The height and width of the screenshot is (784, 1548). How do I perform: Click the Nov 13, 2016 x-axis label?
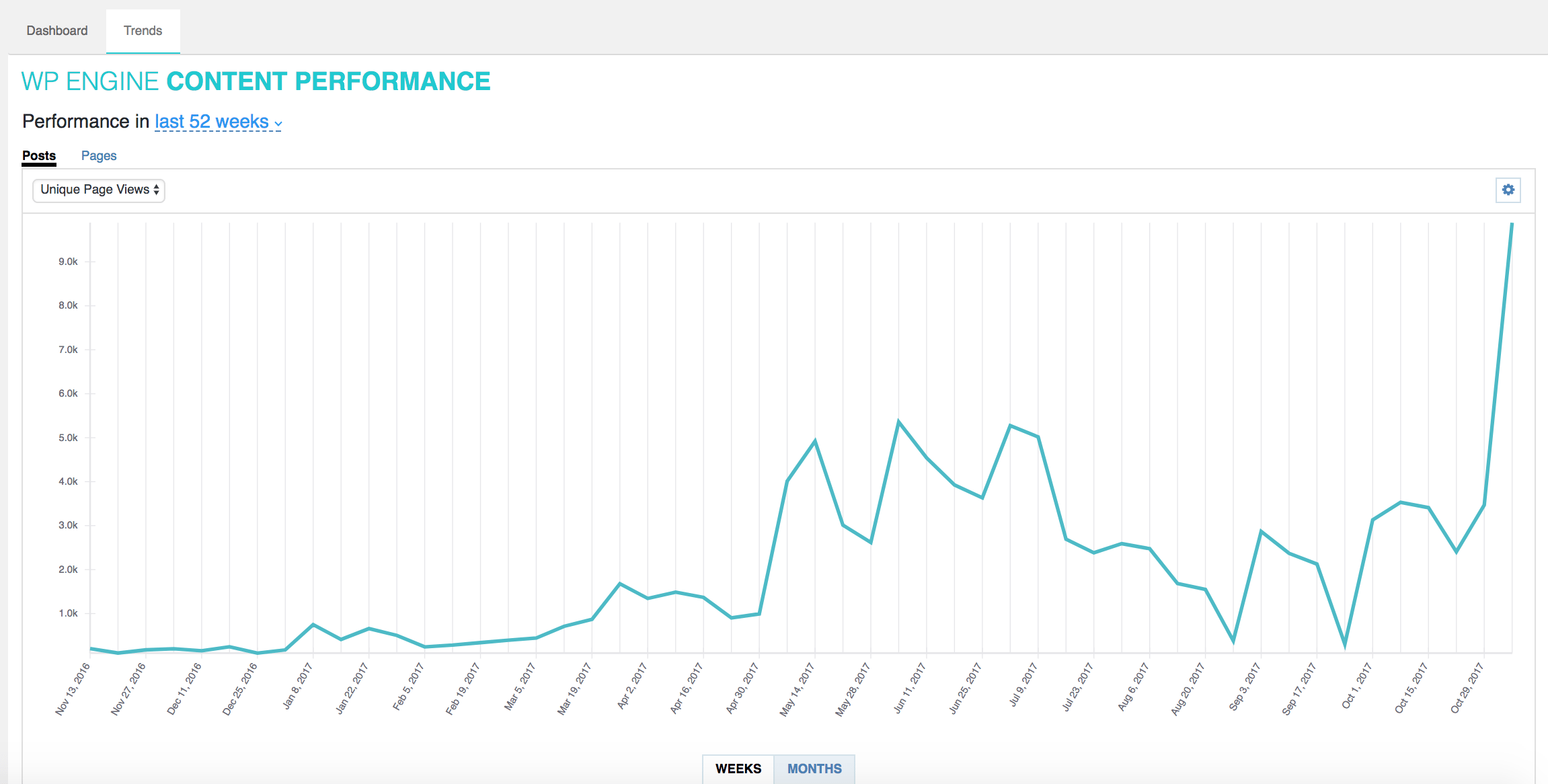click(73, 689)
